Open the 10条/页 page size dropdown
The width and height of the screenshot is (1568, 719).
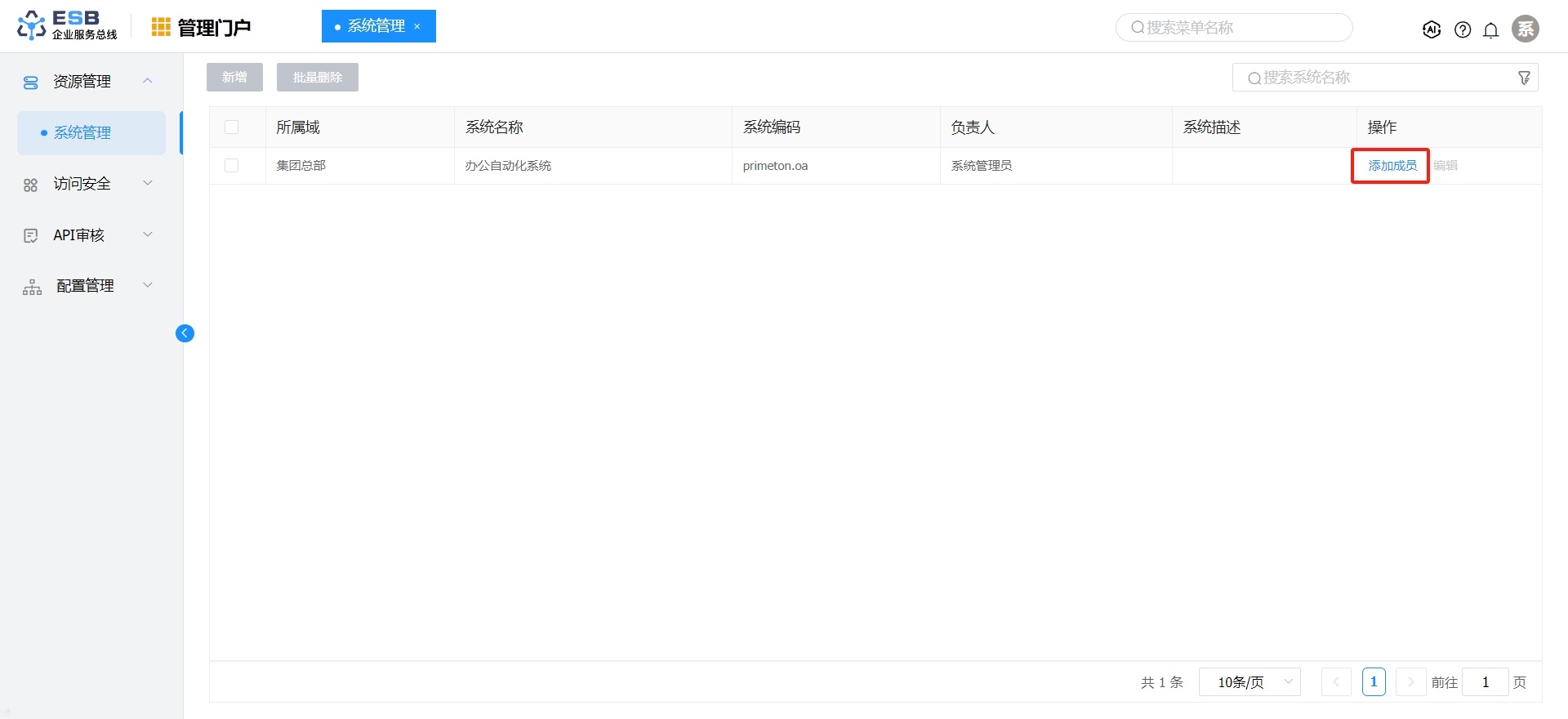1249,682
